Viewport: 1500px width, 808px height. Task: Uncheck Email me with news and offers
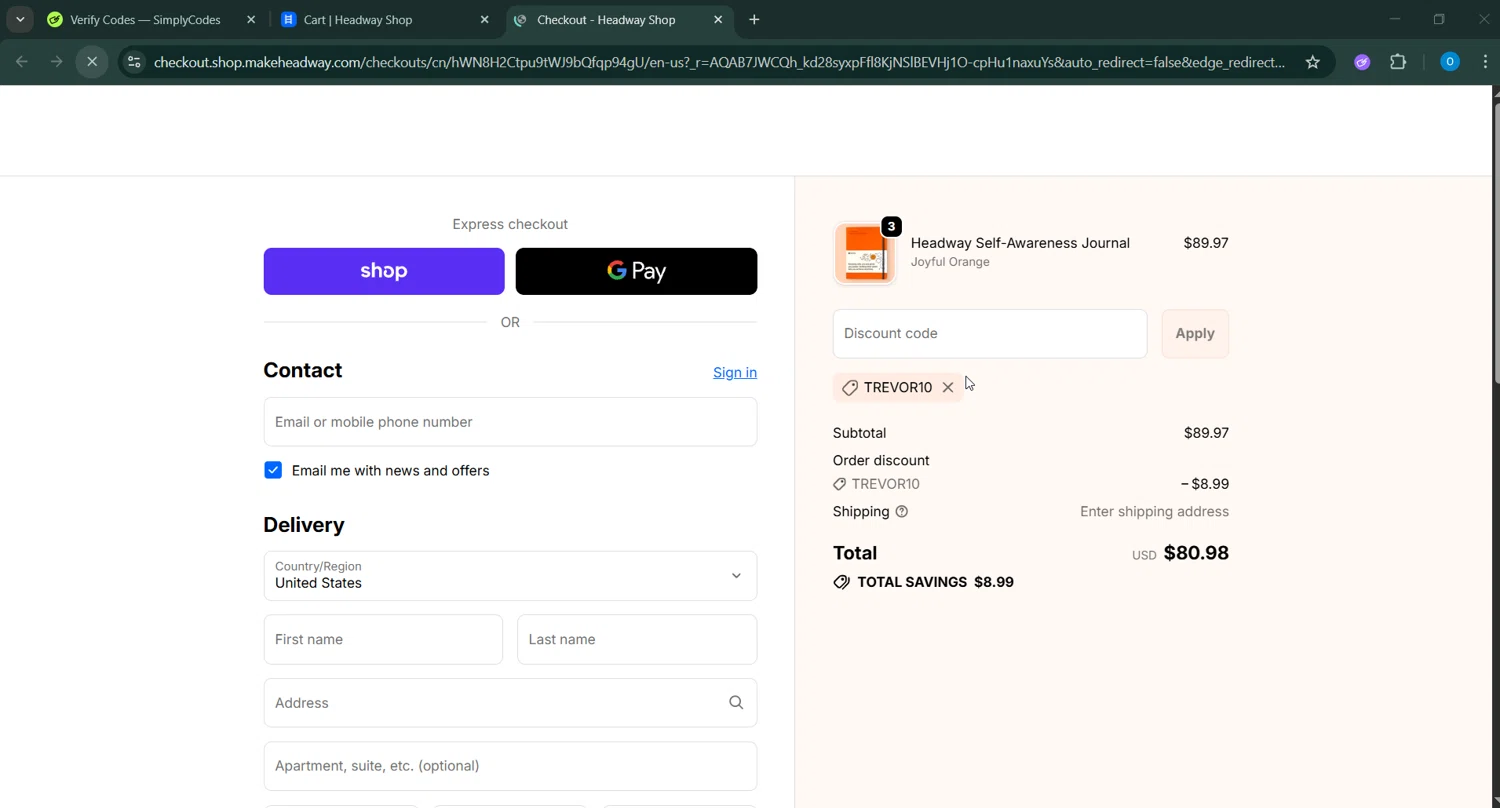273,470
